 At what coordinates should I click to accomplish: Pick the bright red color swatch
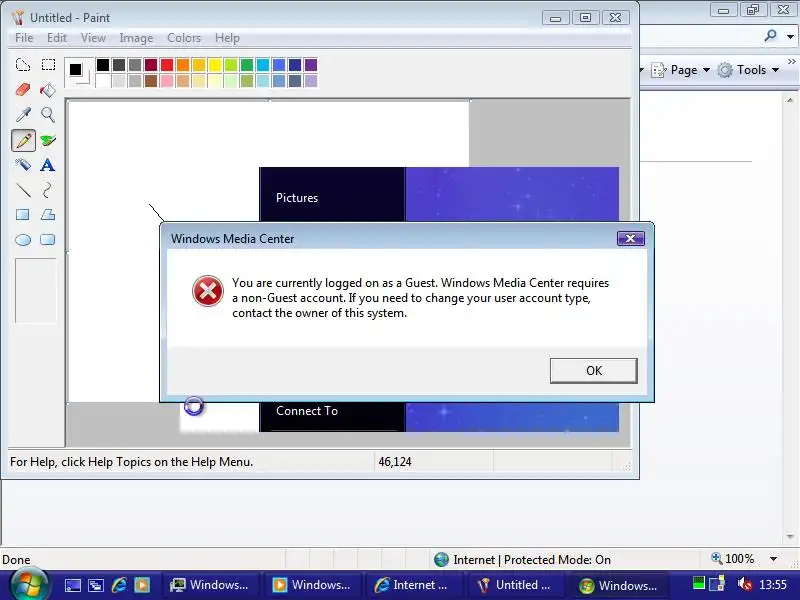point(167,65)
